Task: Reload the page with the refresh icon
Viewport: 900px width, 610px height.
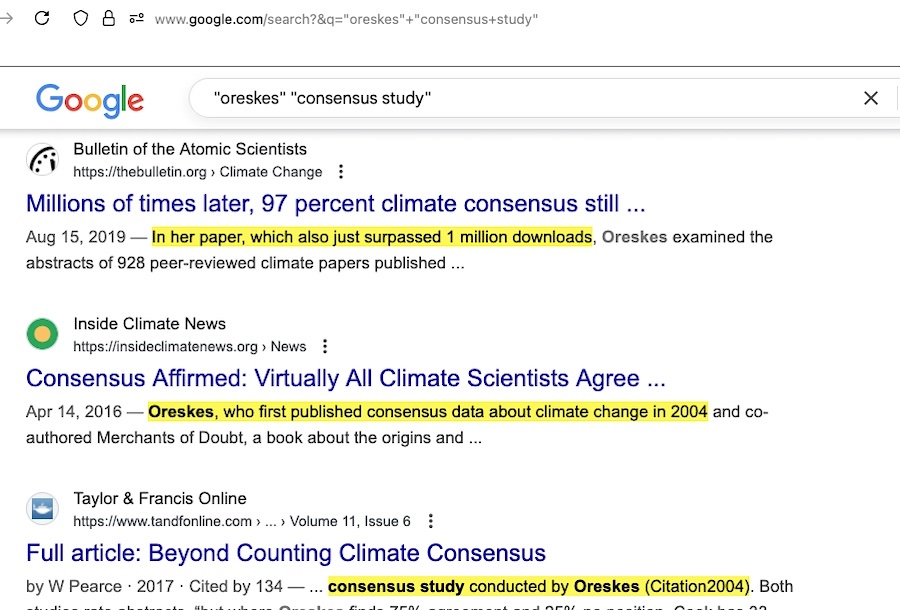Action: [x=42, y=18]
